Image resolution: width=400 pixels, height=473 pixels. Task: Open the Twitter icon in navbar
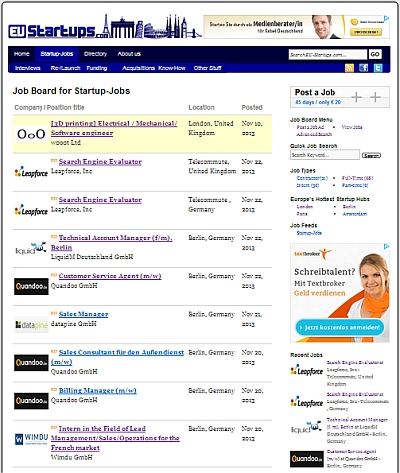[x=378, y=68]
